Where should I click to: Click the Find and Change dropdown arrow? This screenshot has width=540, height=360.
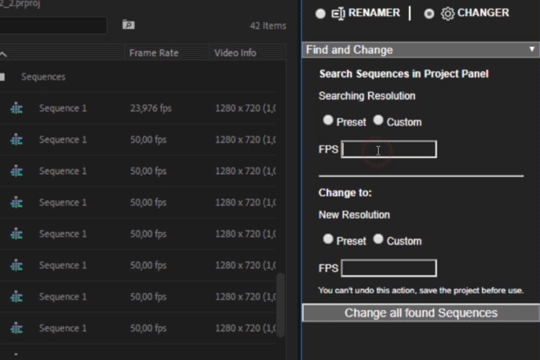pos(532,49)
